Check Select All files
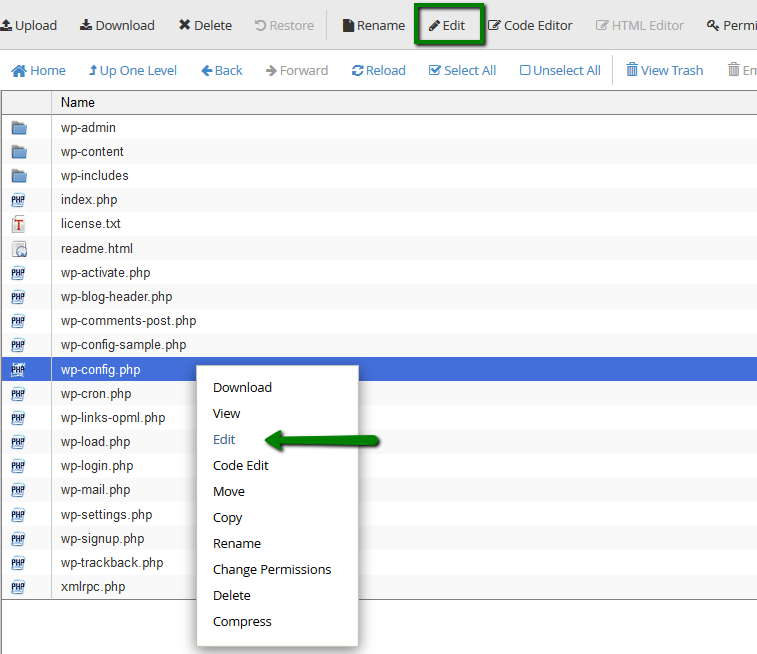Viewport: 757px width, 654px height. point(462,70)
